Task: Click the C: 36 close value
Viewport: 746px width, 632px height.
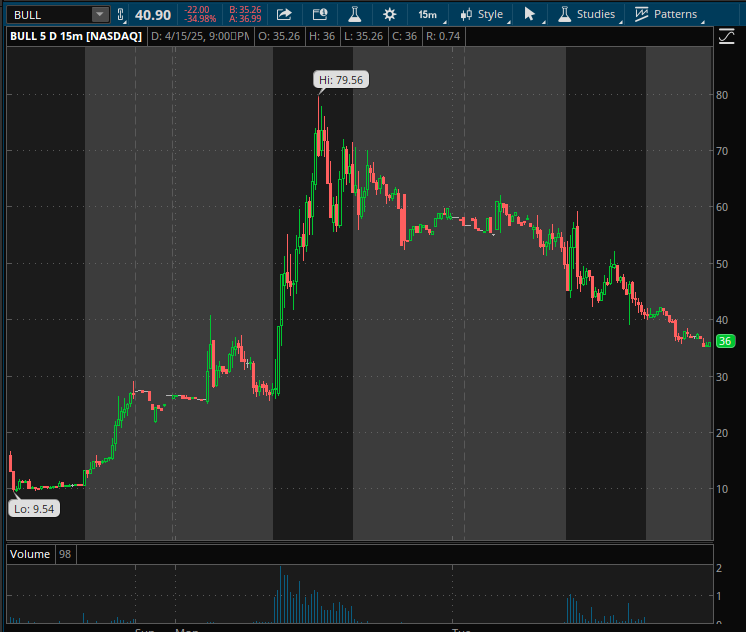Action: point(404,36)
